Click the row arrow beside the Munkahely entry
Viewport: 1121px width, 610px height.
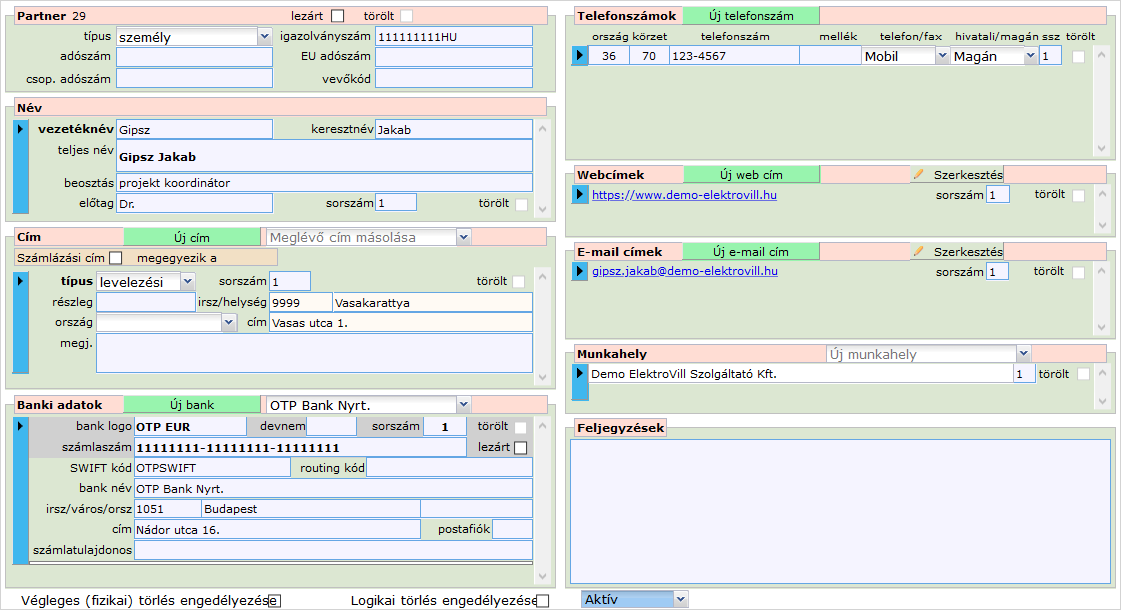pyautogui.click(x=580, y=373)
